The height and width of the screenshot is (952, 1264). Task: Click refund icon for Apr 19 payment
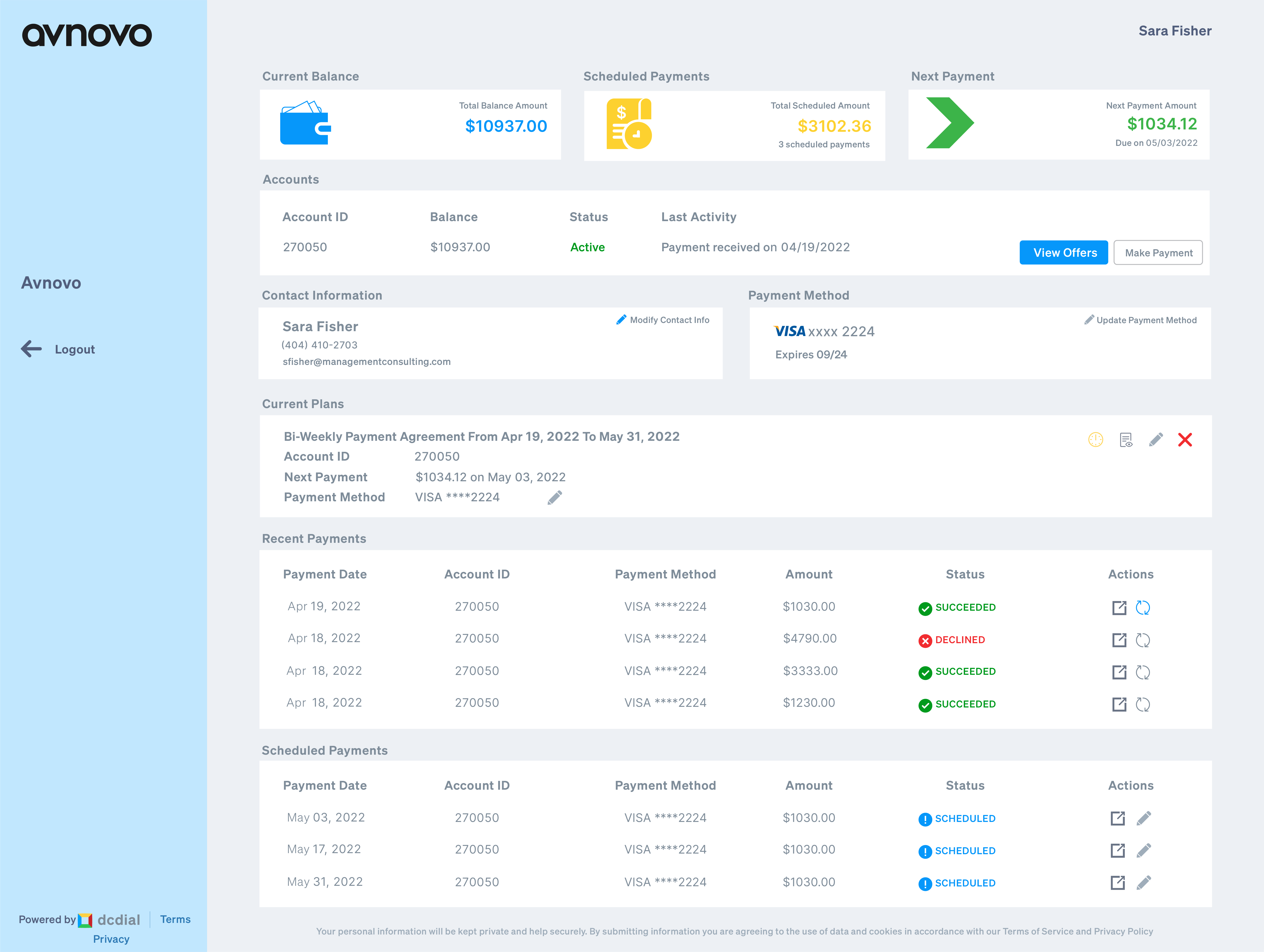tap(1142, 607)
